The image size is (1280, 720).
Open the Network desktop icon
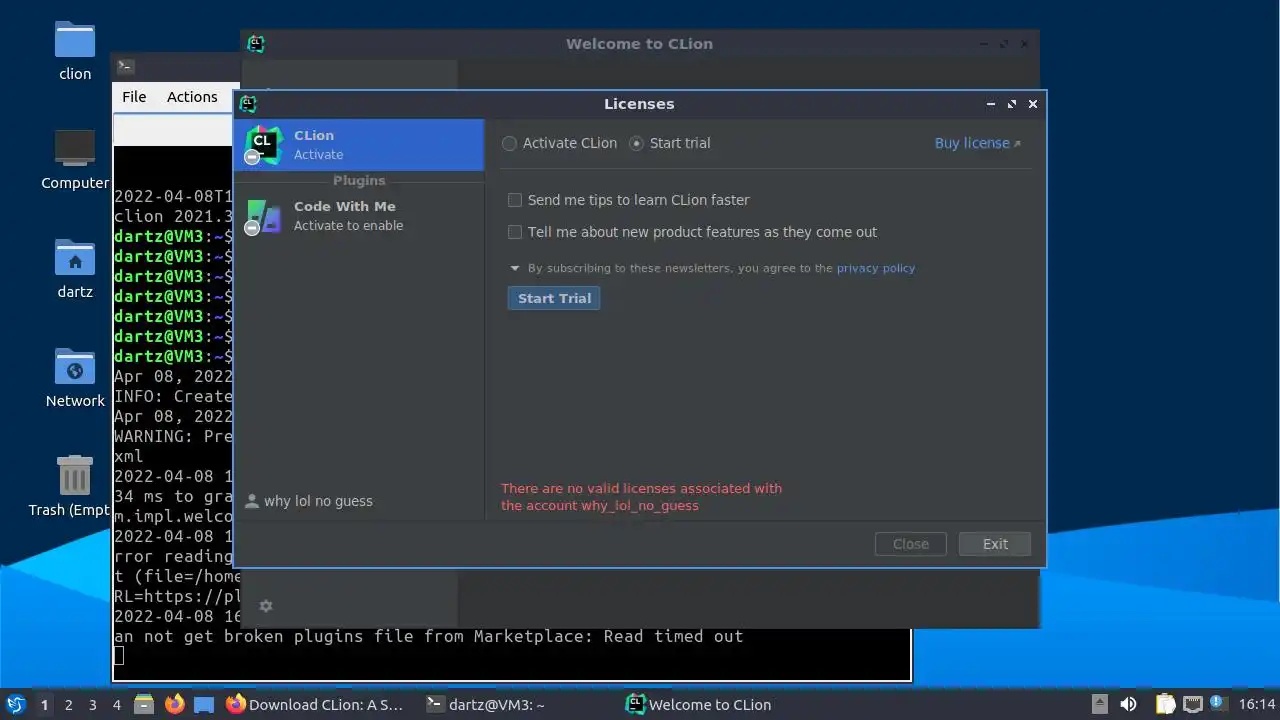tap(75, 378)
